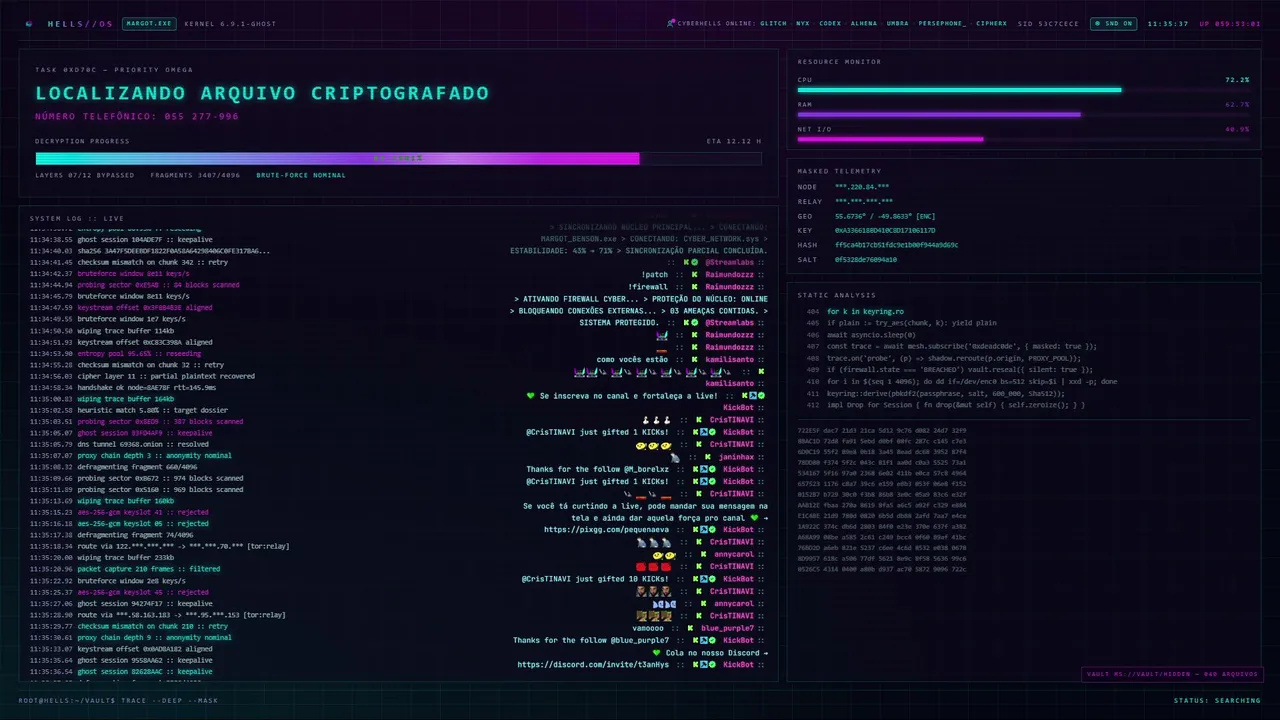
Task: Select NYX in the online list
Action: (802, 23)
